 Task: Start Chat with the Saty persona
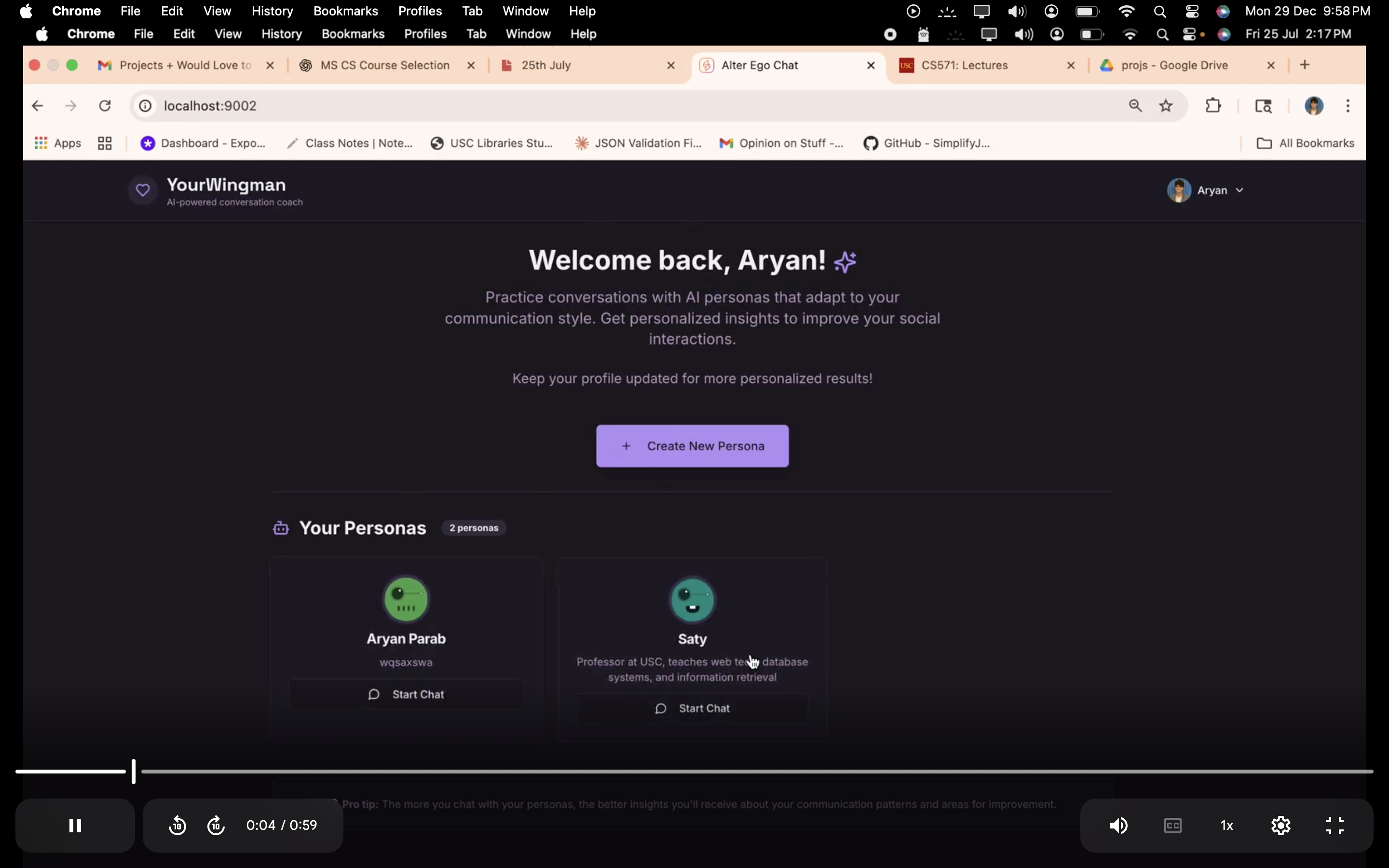(692, 708)
